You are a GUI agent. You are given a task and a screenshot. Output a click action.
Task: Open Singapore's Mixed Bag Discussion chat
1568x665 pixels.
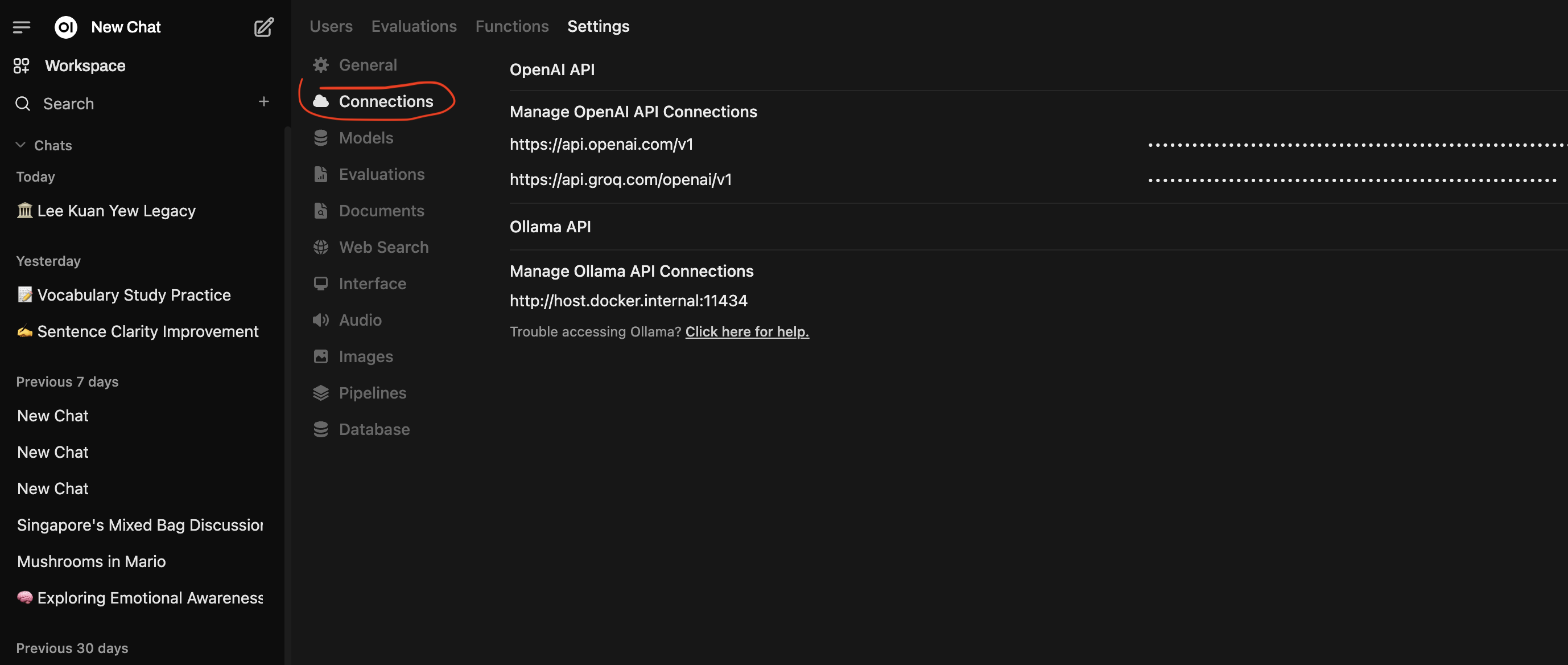(x=141, y=525)
